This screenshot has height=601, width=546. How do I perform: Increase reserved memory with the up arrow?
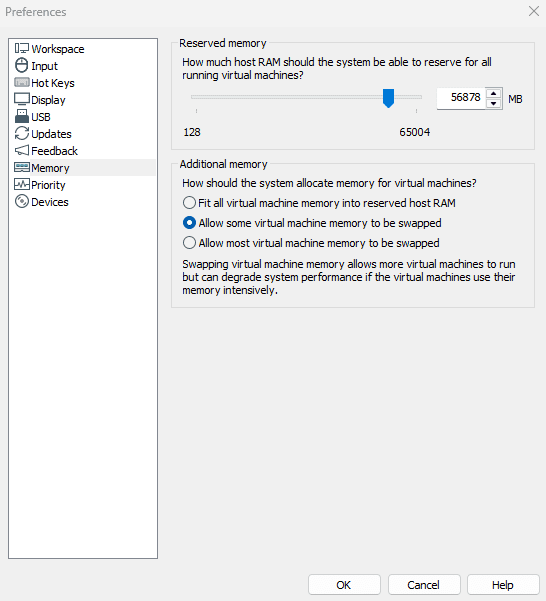point(494,93)
